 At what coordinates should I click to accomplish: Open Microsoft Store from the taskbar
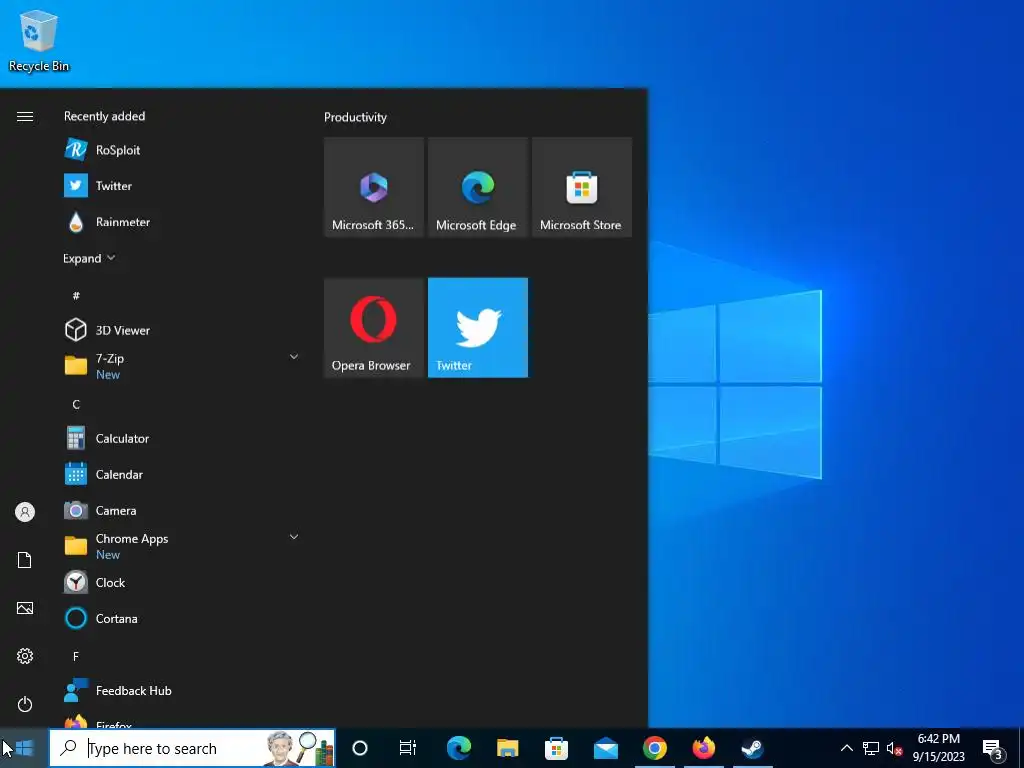point(556,748)
